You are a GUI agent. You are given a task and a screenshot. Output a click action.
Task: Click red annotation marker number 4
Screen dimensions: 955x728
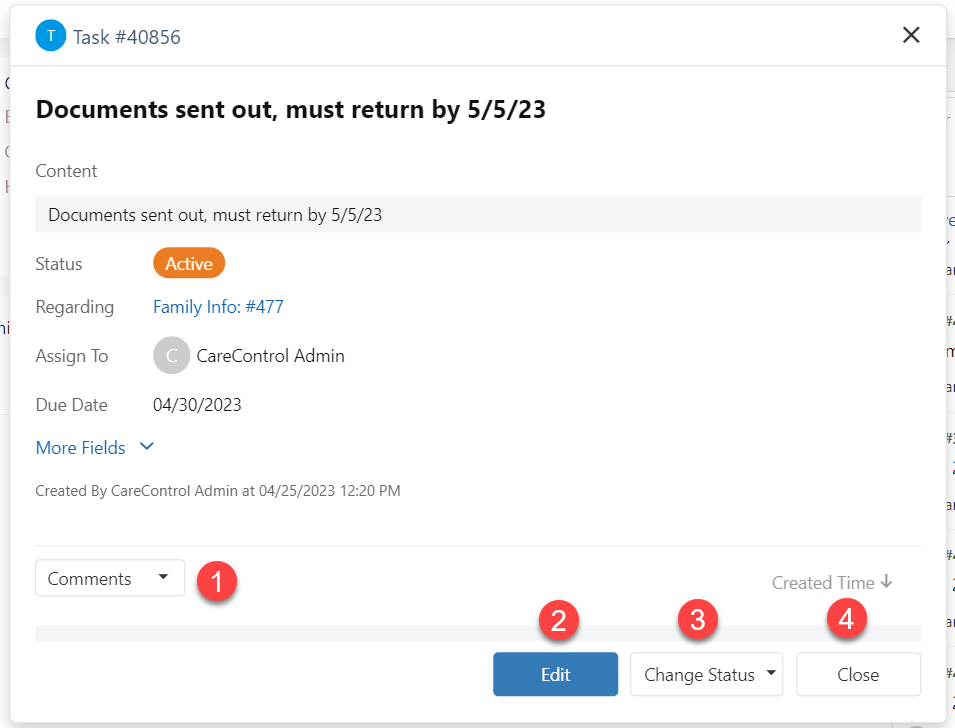[x=846, y=619]
